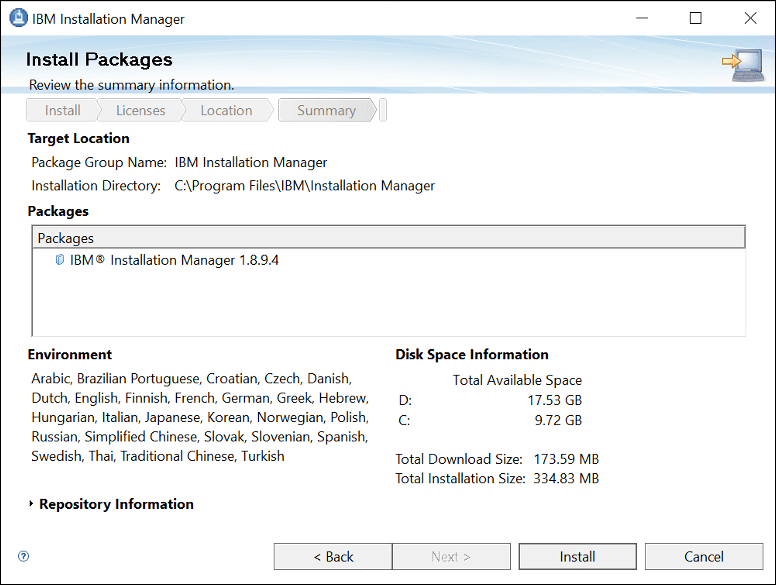Click the Install button to start installation
The height and width of the screenshot is (585, 776).
(x=578, y=557)
